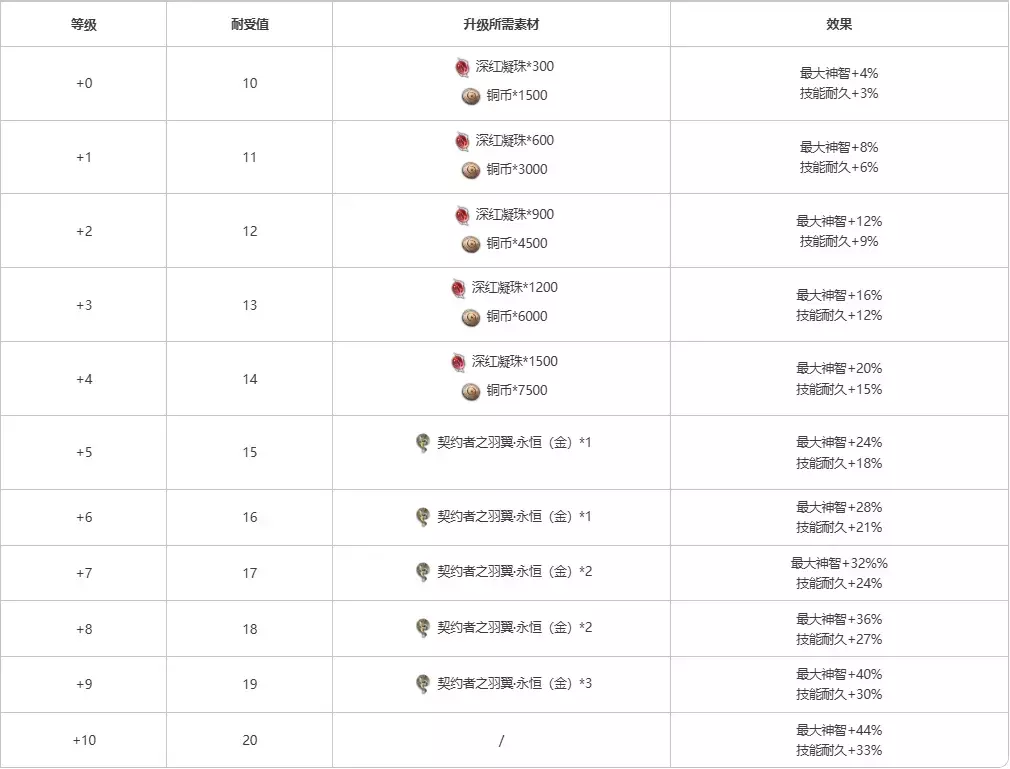This screenshot has width=1010, height=769.
Task: Click the 契约者之羽翼·永恒（金）*1 text in the +6 row
Action: pyautogui.click(x=514, y=517)
